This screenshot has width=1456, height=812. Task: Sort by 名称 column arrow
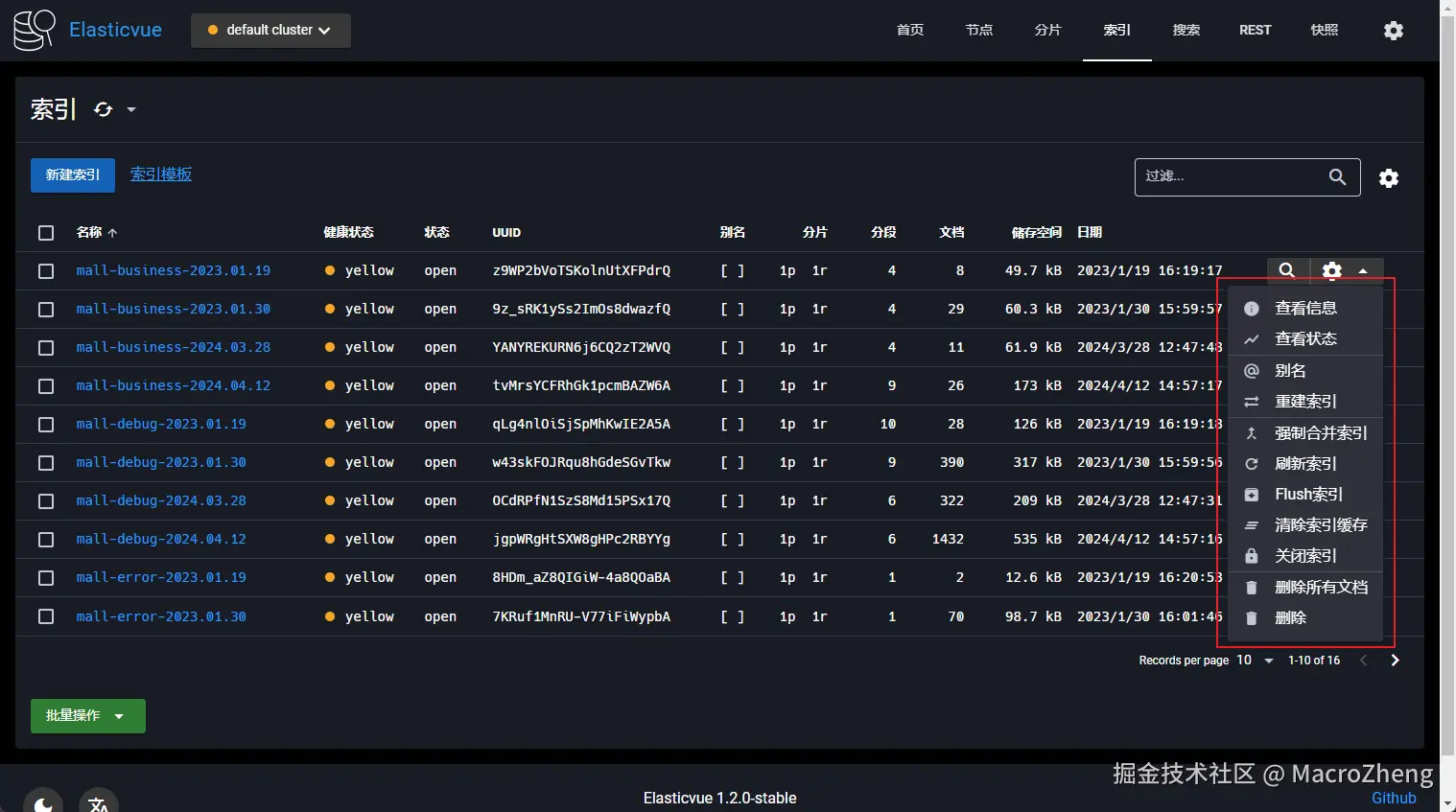pos(112,233)
